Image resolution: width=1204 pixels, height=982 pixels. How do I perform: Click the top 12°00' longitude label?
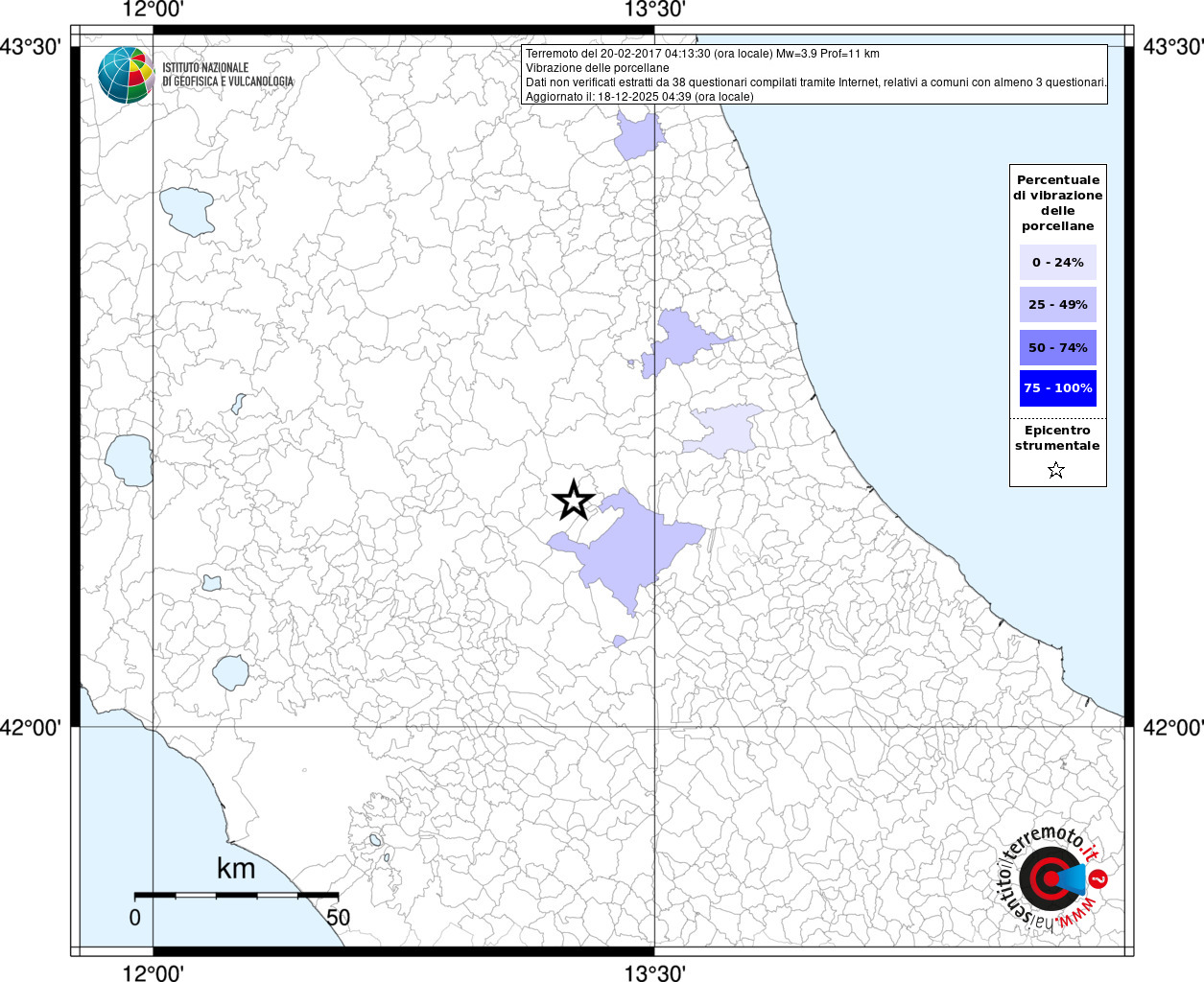(x=153, y=11)
